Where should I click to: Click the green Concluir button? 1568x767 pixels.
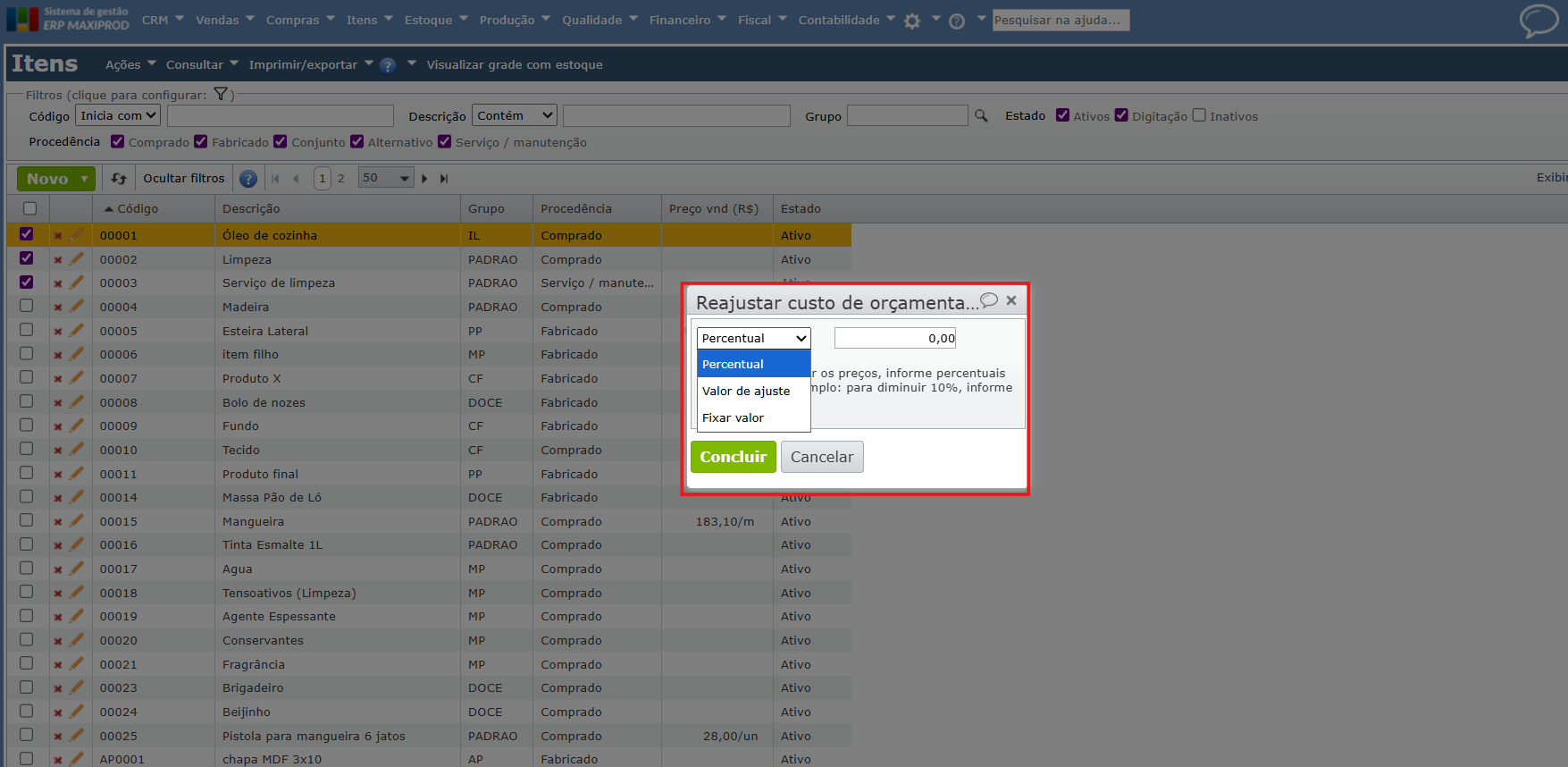pos(733,457)
